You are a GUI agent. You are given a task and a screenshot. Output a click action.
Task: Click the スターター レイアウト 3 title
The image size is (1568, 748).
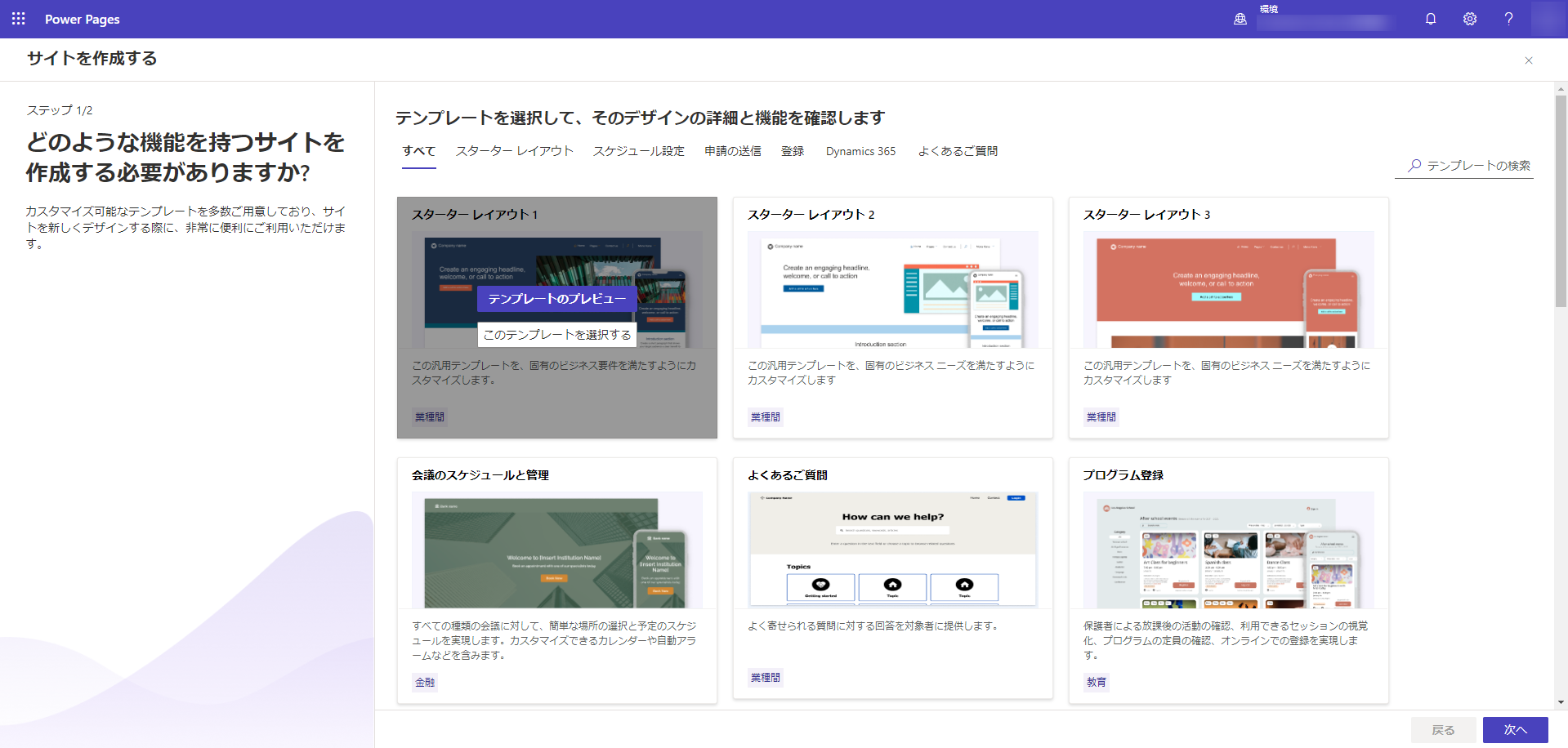pyautogui.click(x=1147, y=215)
